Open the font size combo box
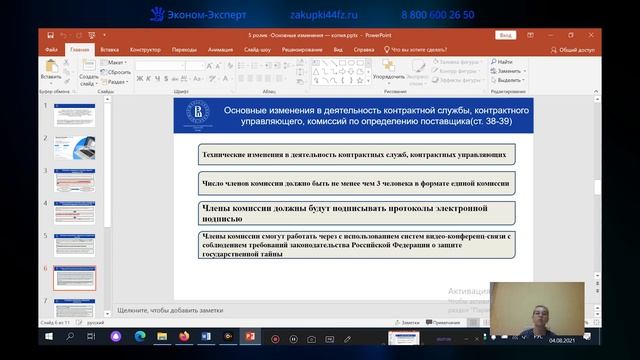 tap(196, 66)
